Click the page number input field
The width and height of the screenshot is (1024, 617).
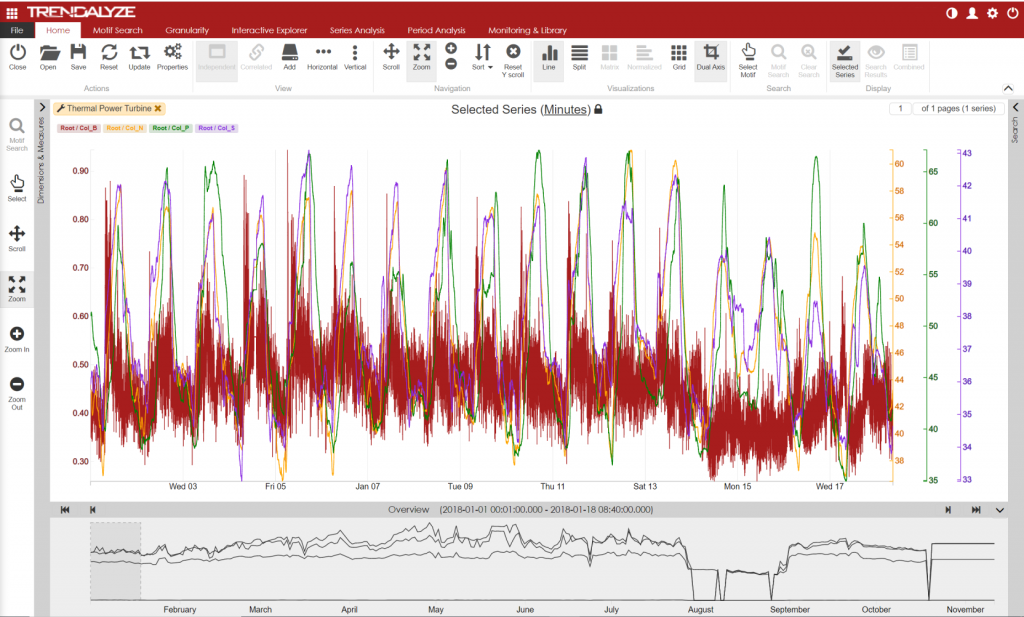click(900, 109)
